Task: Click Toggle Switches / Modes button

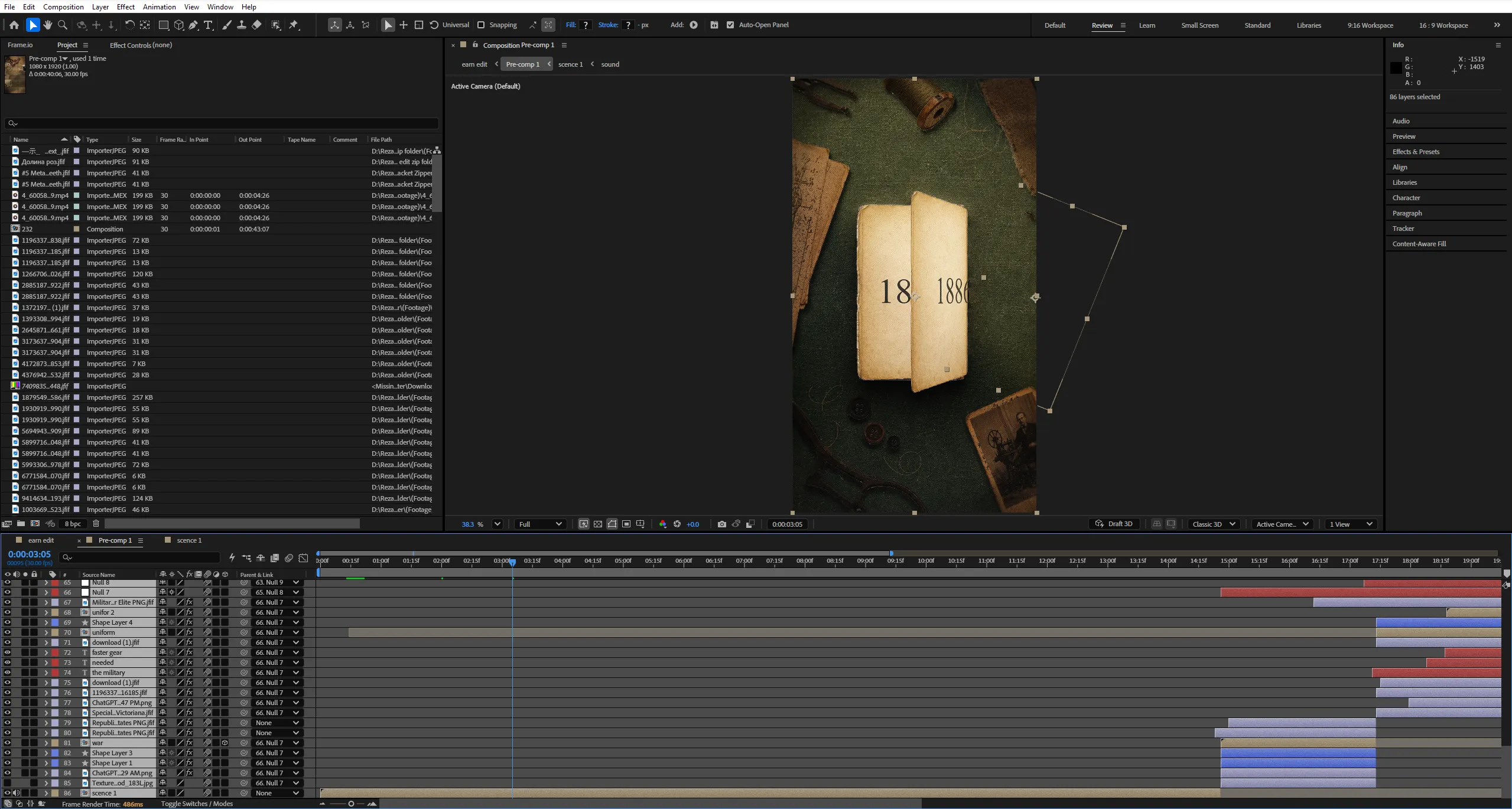Action: (x=197, y=804)
